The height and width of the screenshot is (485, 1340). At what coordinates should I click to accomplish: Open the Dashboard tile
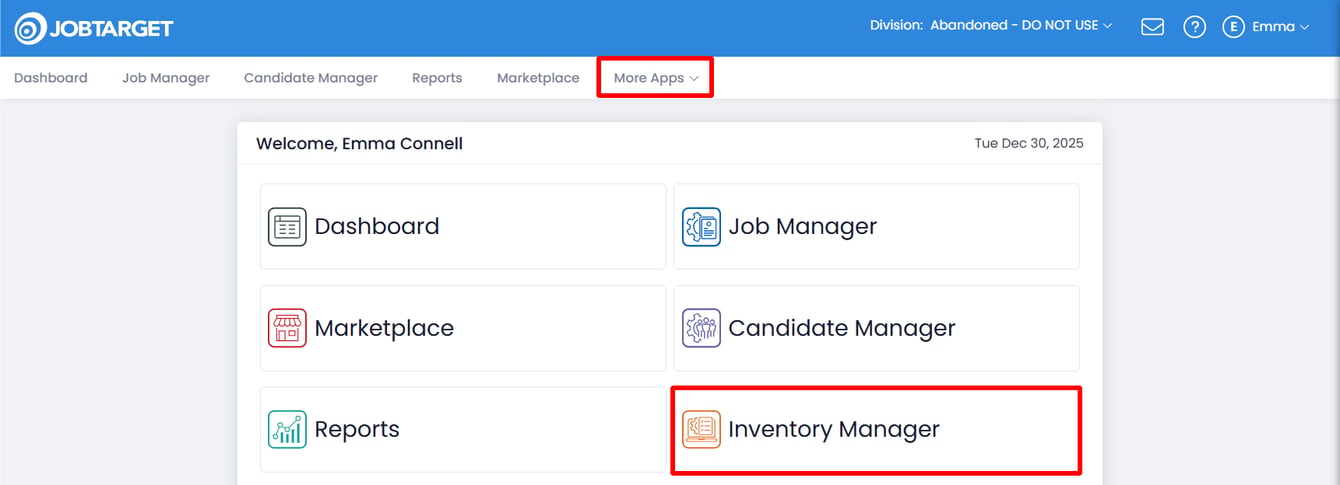coord(463,226)
